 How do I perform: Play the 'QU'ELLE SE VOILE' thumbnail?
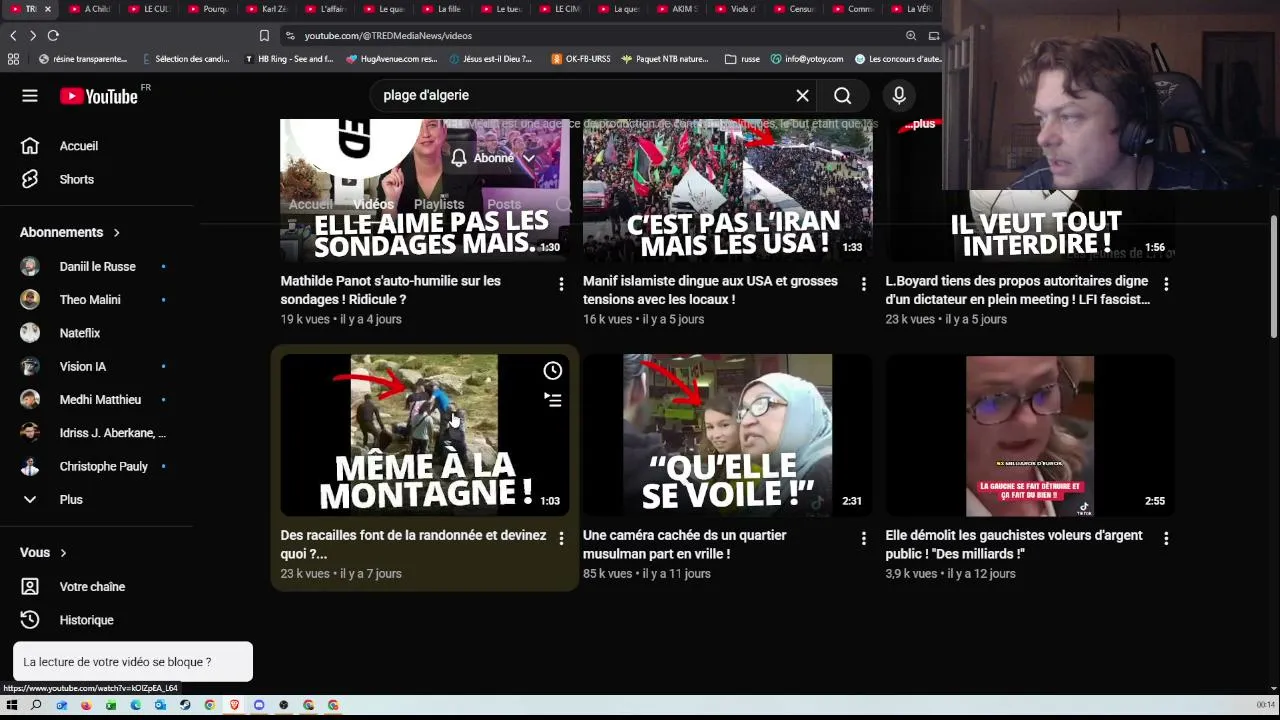(727, 435)
